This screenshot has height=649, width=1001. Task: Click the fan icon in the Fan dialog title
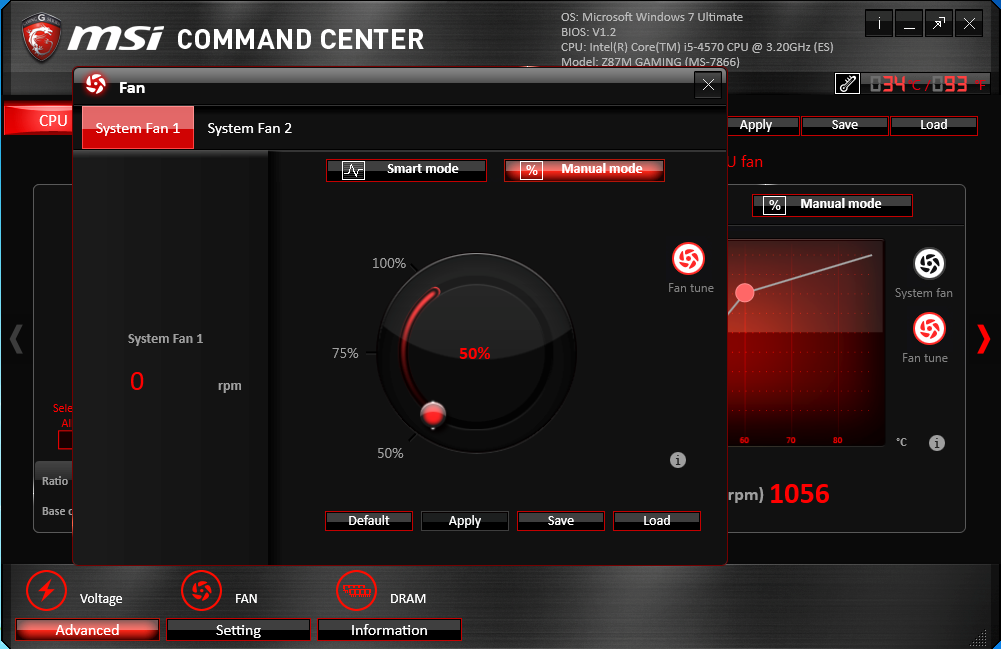click(96, 84)
